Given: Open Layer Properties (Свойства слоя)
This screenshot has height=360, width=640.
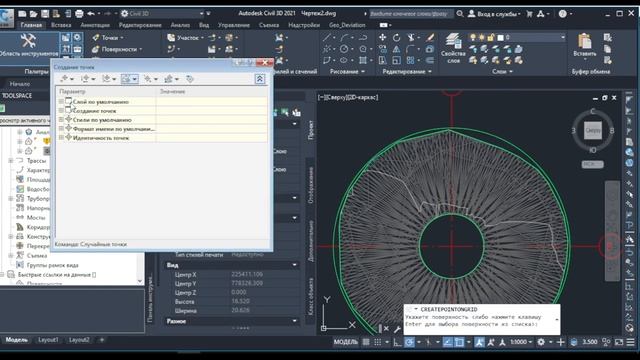Looking at the screenshot, I should (x=453, y=48).
